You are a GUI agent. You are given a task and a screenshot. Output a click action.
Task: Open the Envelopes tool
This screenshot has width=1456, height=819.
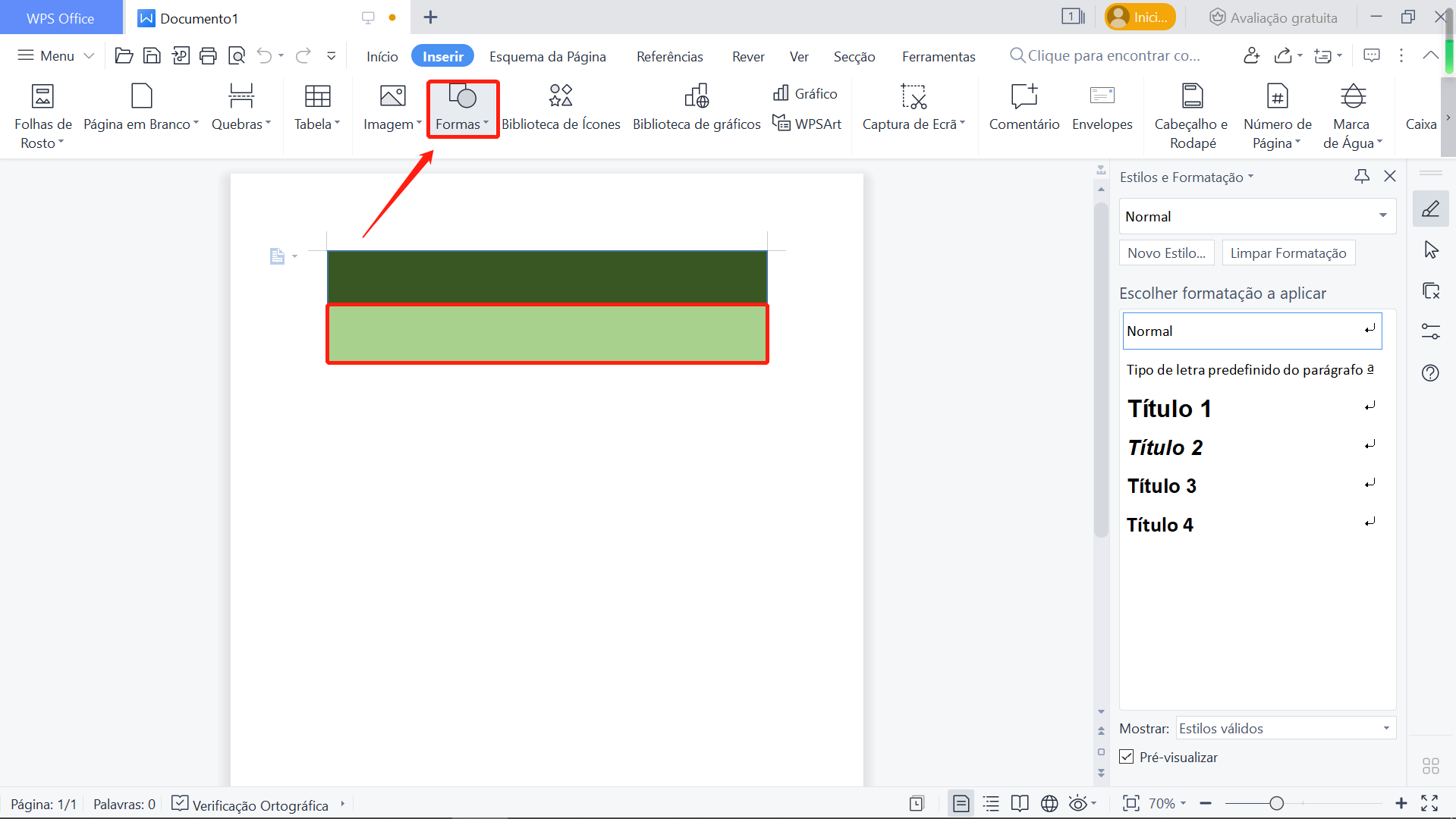coord(1102,108)
